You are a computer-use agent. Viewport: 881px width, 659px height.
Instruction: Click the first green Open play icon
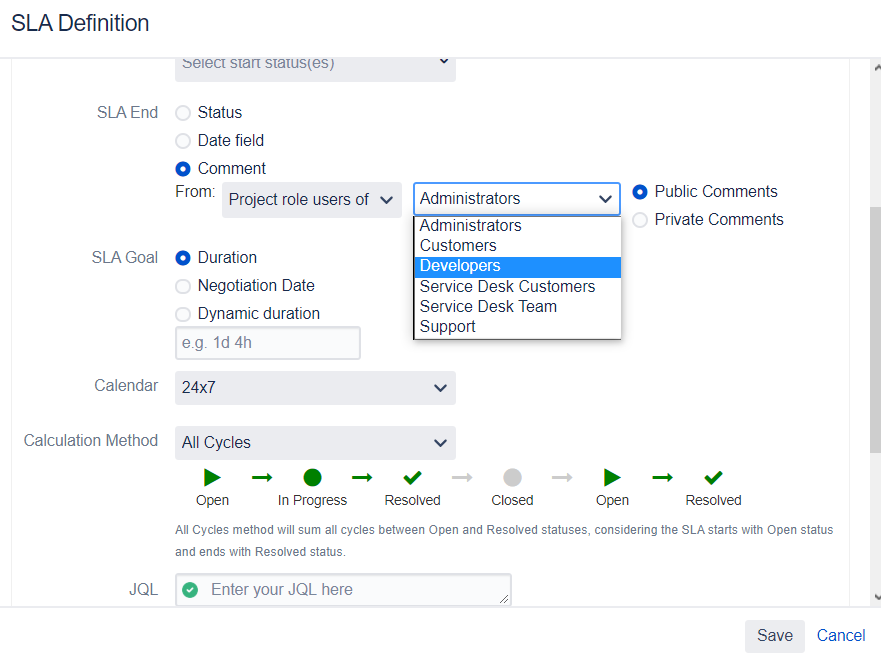(212, 478)
